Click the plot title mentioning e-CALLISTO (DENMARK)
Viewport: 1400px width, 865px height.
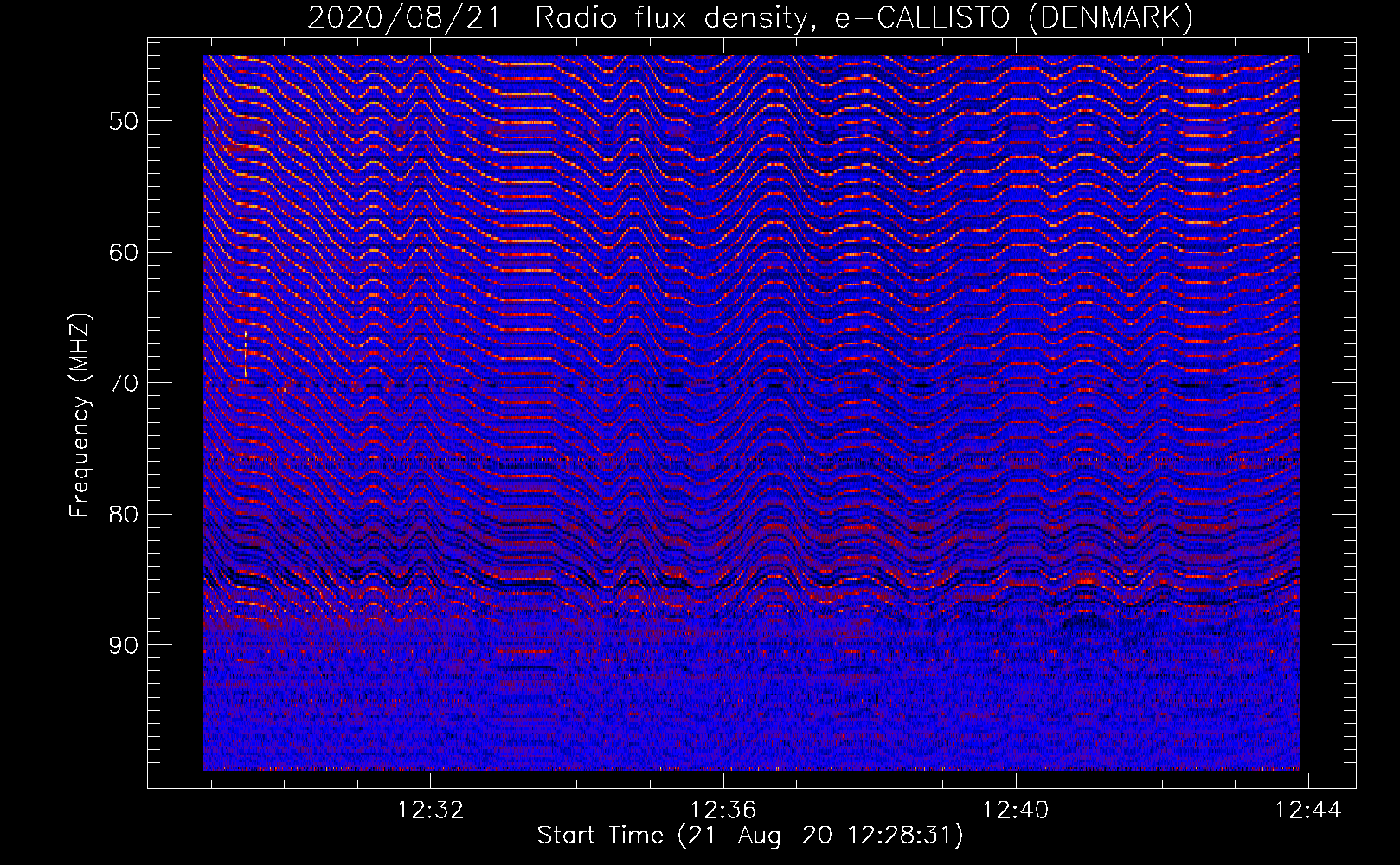point(750,17)
